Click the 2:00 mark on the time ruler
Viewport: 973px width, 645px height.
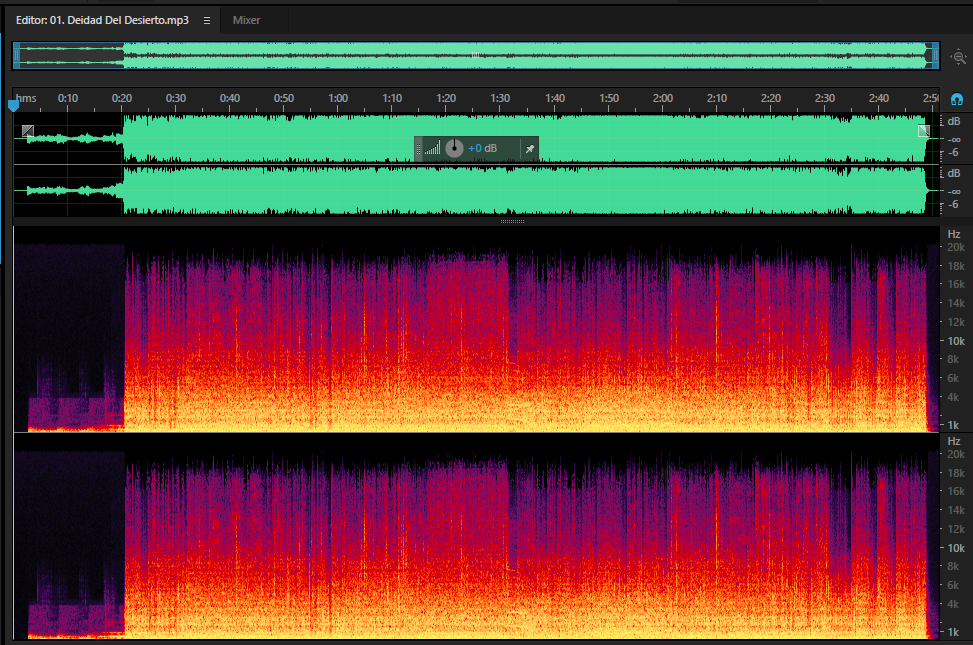[663, 98]
